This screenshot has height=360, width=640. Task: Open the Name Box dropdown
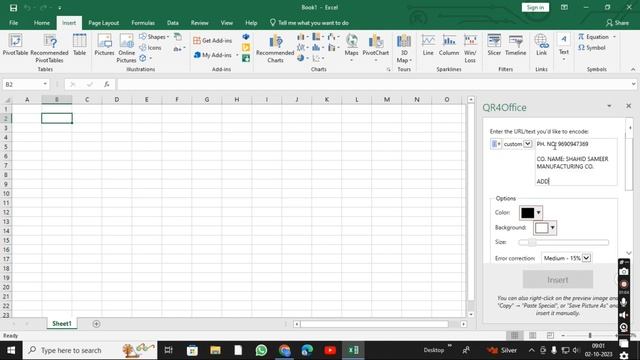click(x=45, y=84)
